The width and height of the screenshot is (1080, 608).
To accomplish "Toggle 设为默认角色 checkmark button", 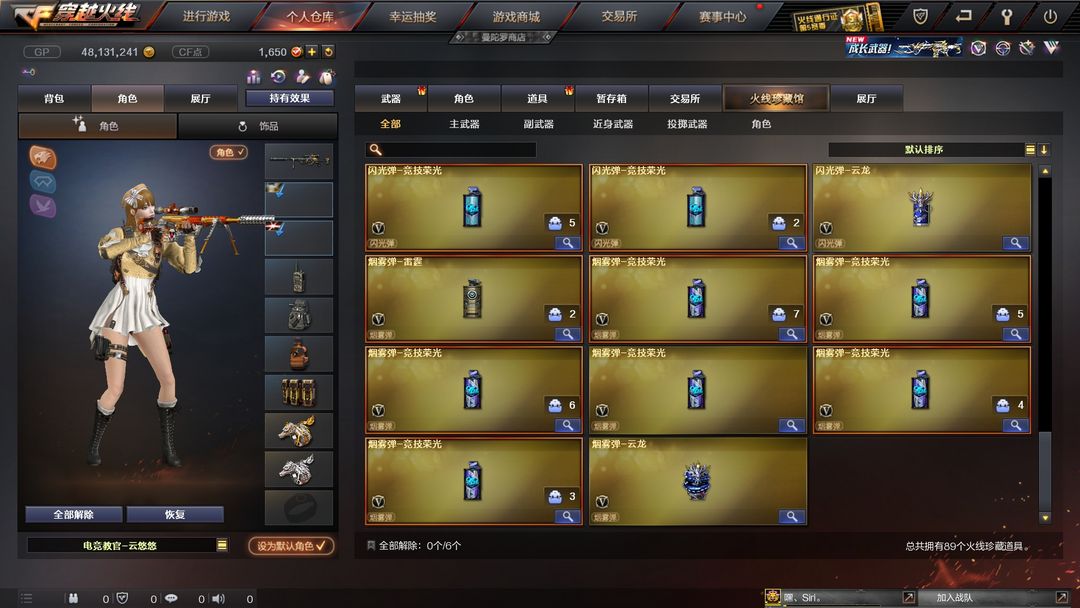I will tap(291, 545).
